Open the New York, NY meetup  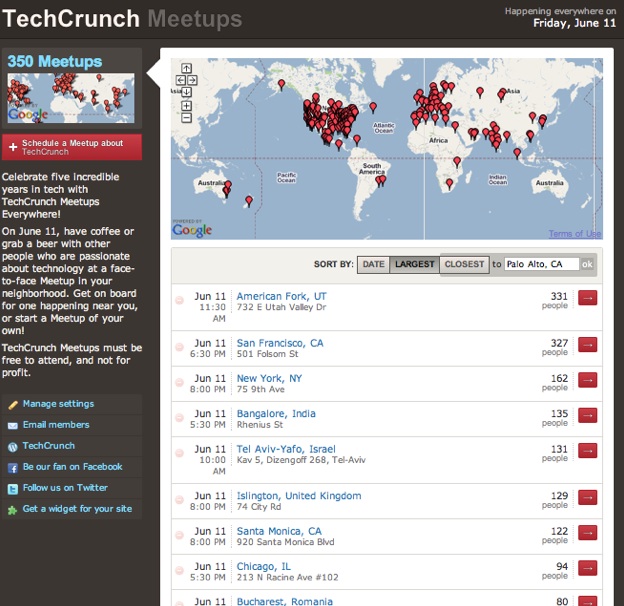[x=269, y=378]
